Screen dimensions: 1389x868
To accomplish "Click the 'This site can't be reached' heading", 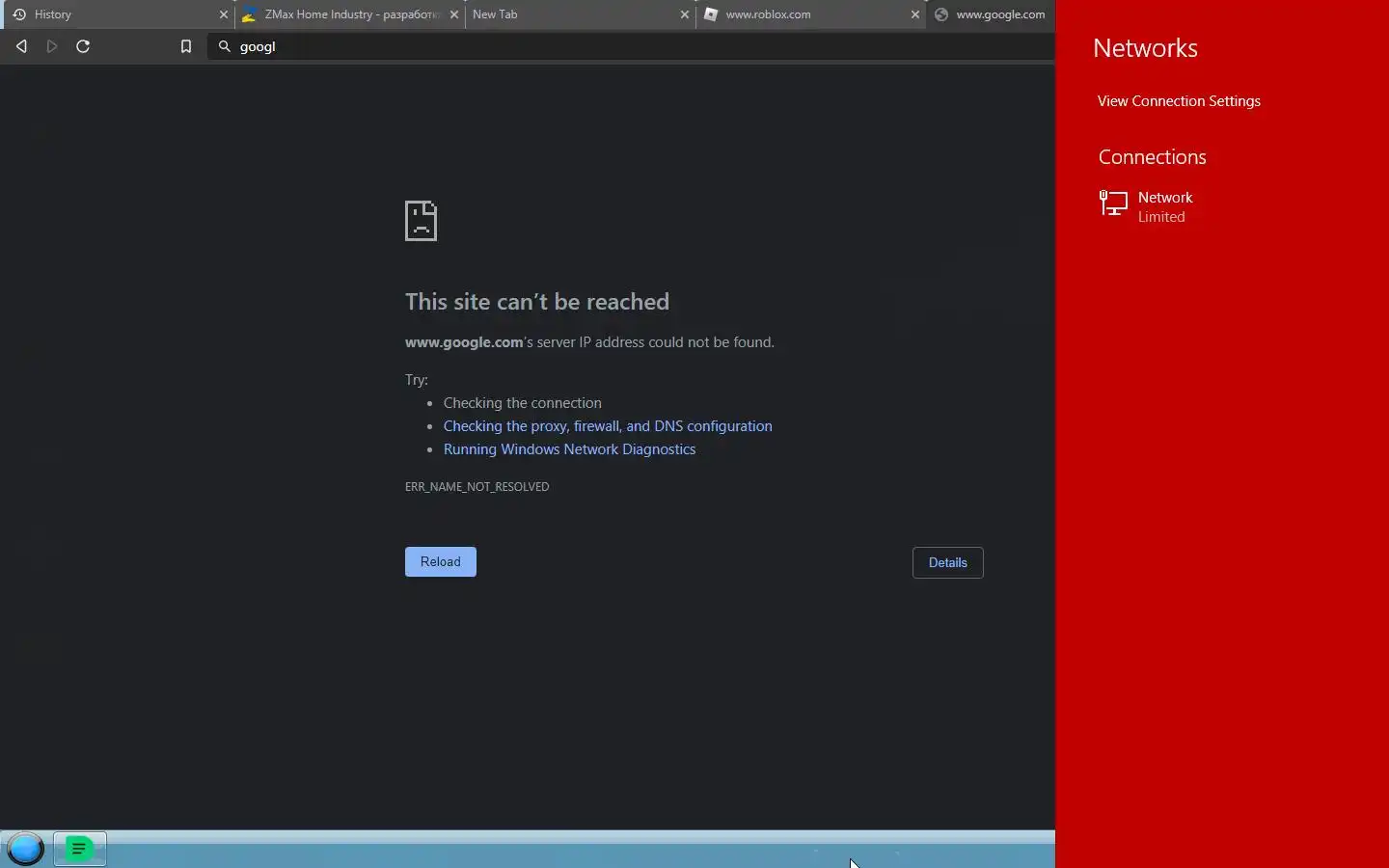I will coord(537,302).
